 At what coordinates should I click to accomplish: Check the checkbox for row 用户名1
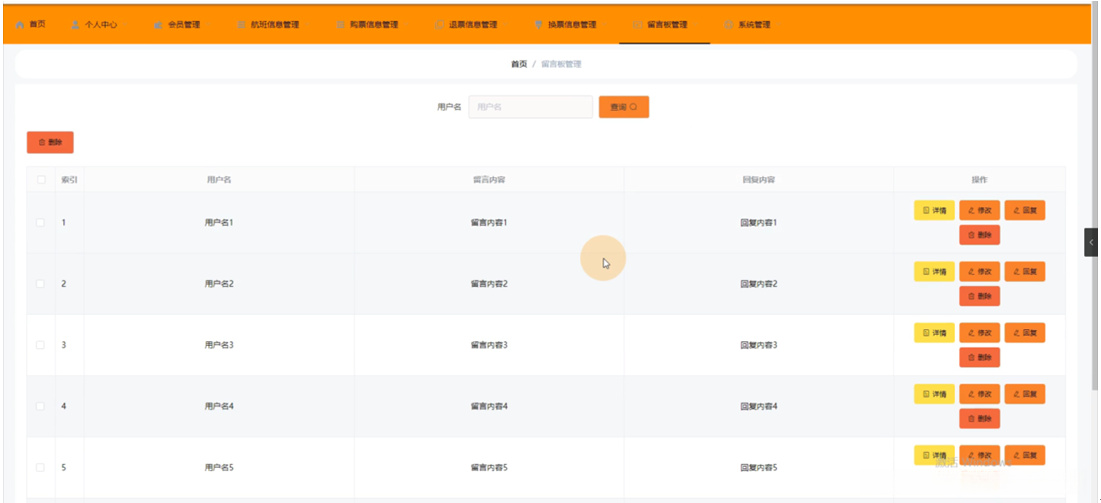(41, 223)
